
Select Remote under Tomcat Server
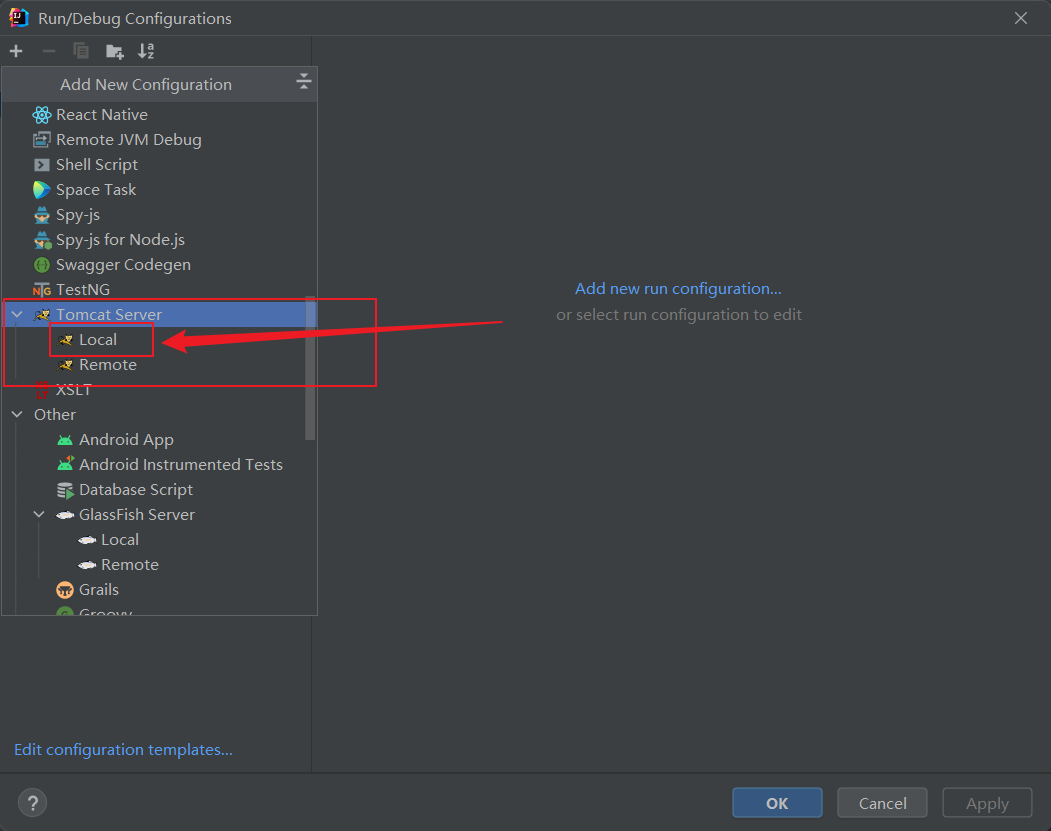pyautogui.click(x=108, y=365)
